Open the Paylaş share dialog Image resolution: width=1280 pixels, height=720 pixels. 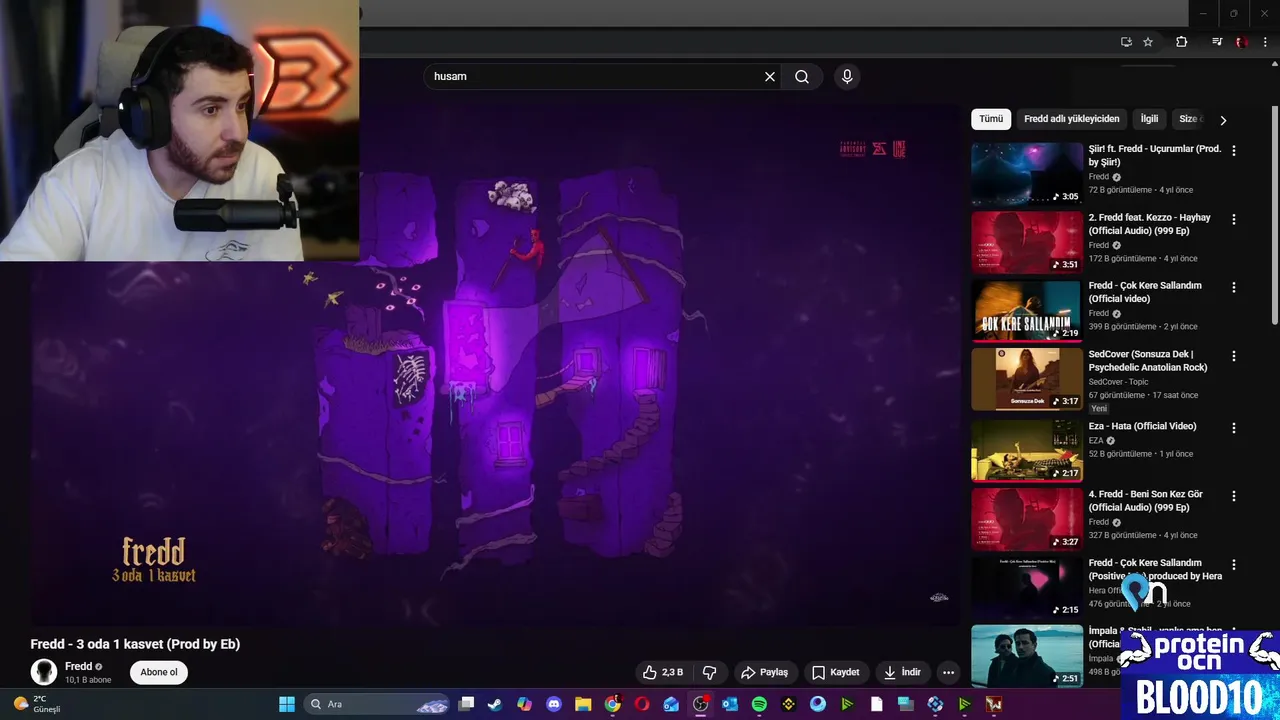point(764,672)
